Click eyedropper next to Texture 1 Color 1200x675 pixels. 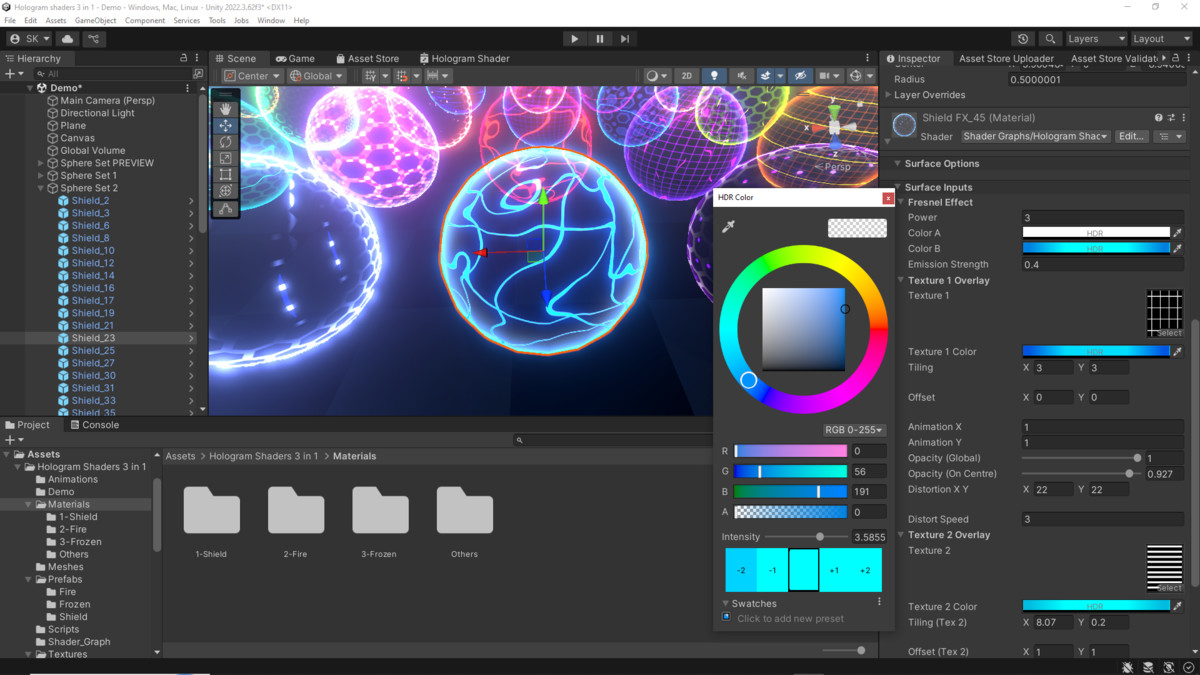(x=1178, y=352)
